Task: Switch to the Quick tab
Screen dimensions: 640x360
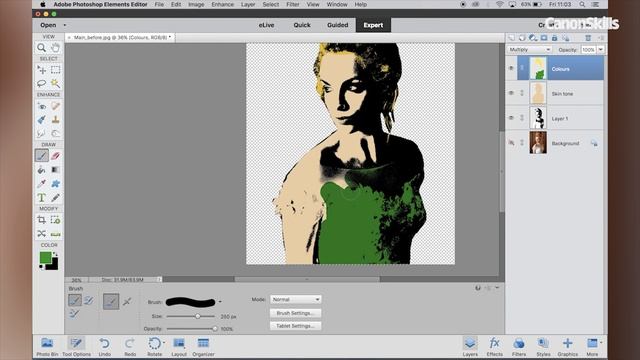Action: click(x=302, y=25)
